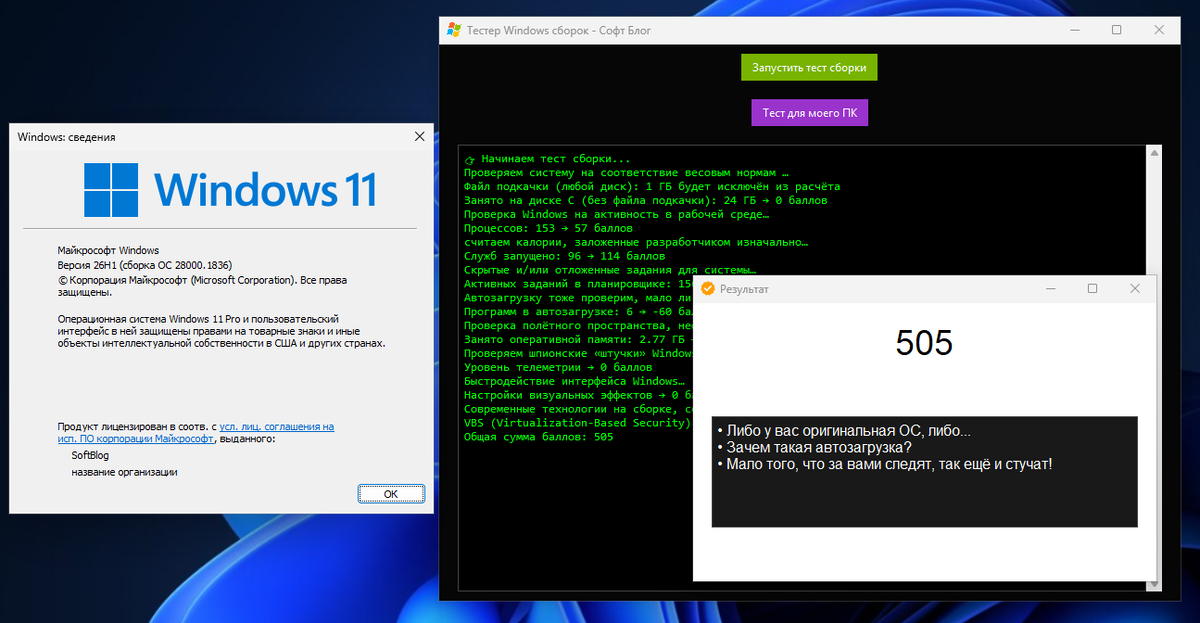Click the log line "Общая сумма баллов: 505"
This screenshot has height=623, width=1200.
click(x=538, y=437)
